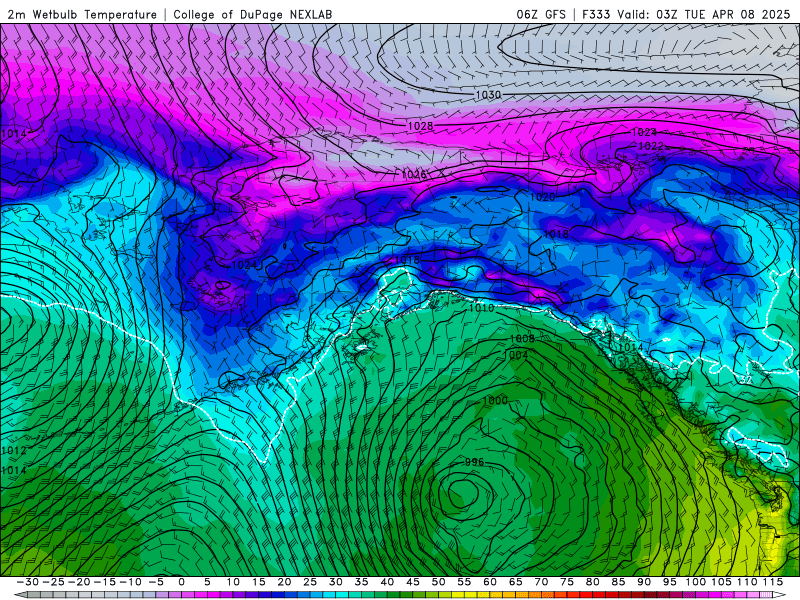Click the 60 color scale label
The width and height of the screenshot is (800, 600).
(x=489, y=582)
